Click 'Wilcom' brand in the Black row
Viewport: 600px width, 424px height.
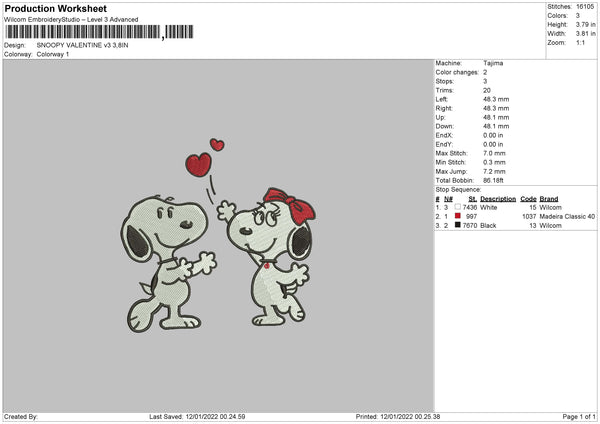(x=551, y=225)
